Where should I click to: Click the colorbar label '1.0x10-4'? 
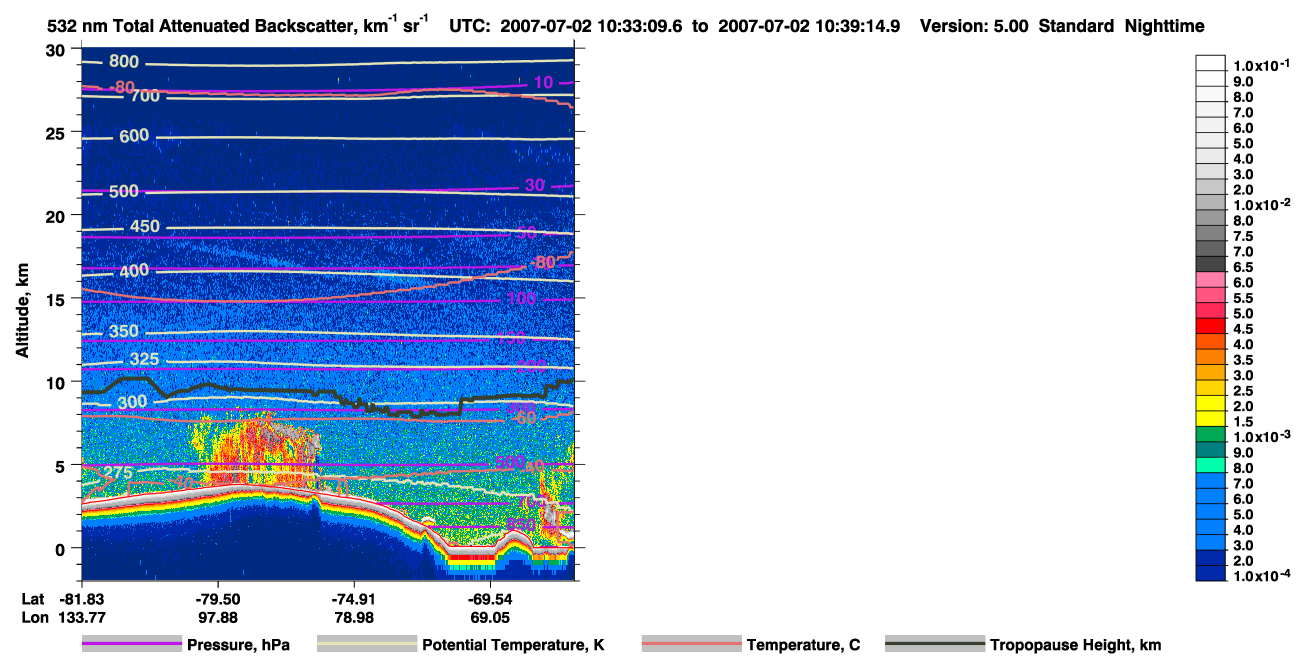point(1260,576)
